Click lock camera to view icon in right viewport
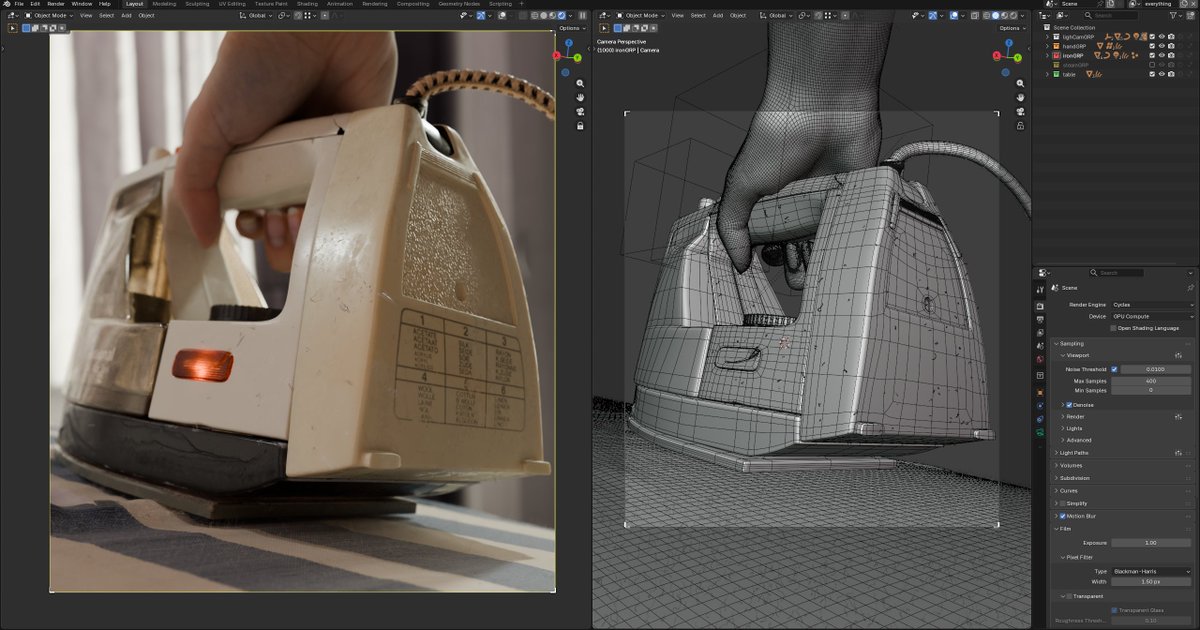 tap(1020, 127)
